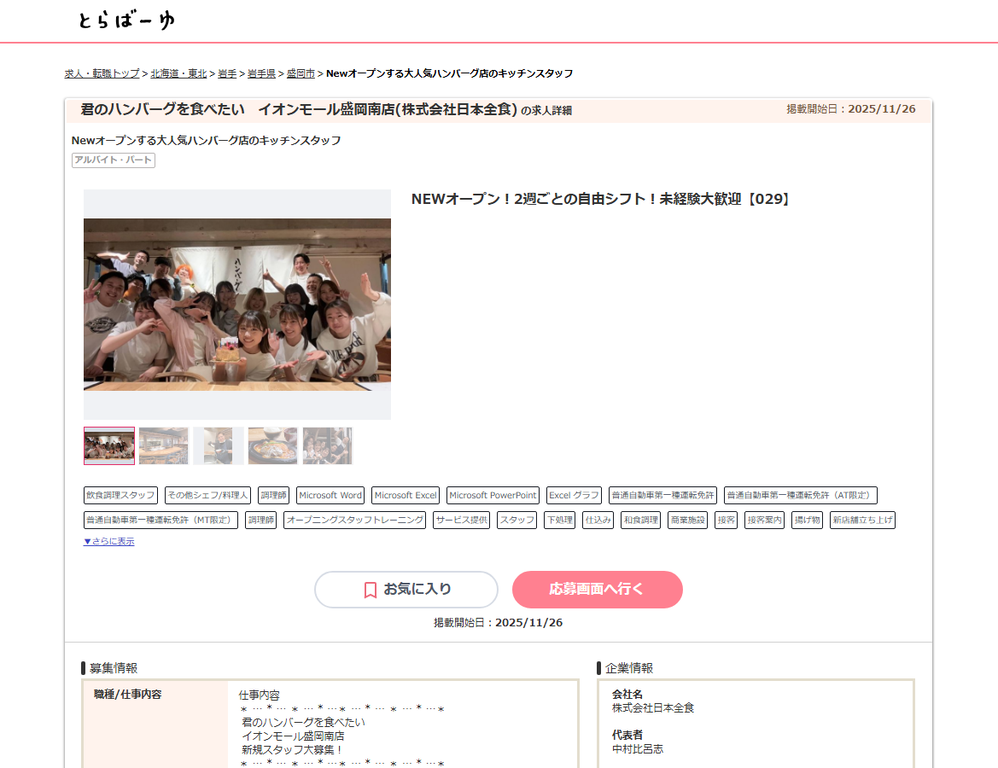The width and height of the screenshot is (998, 768).
Task: Add job to favorites with お気に入り
Action: click(x=406, y=589)
